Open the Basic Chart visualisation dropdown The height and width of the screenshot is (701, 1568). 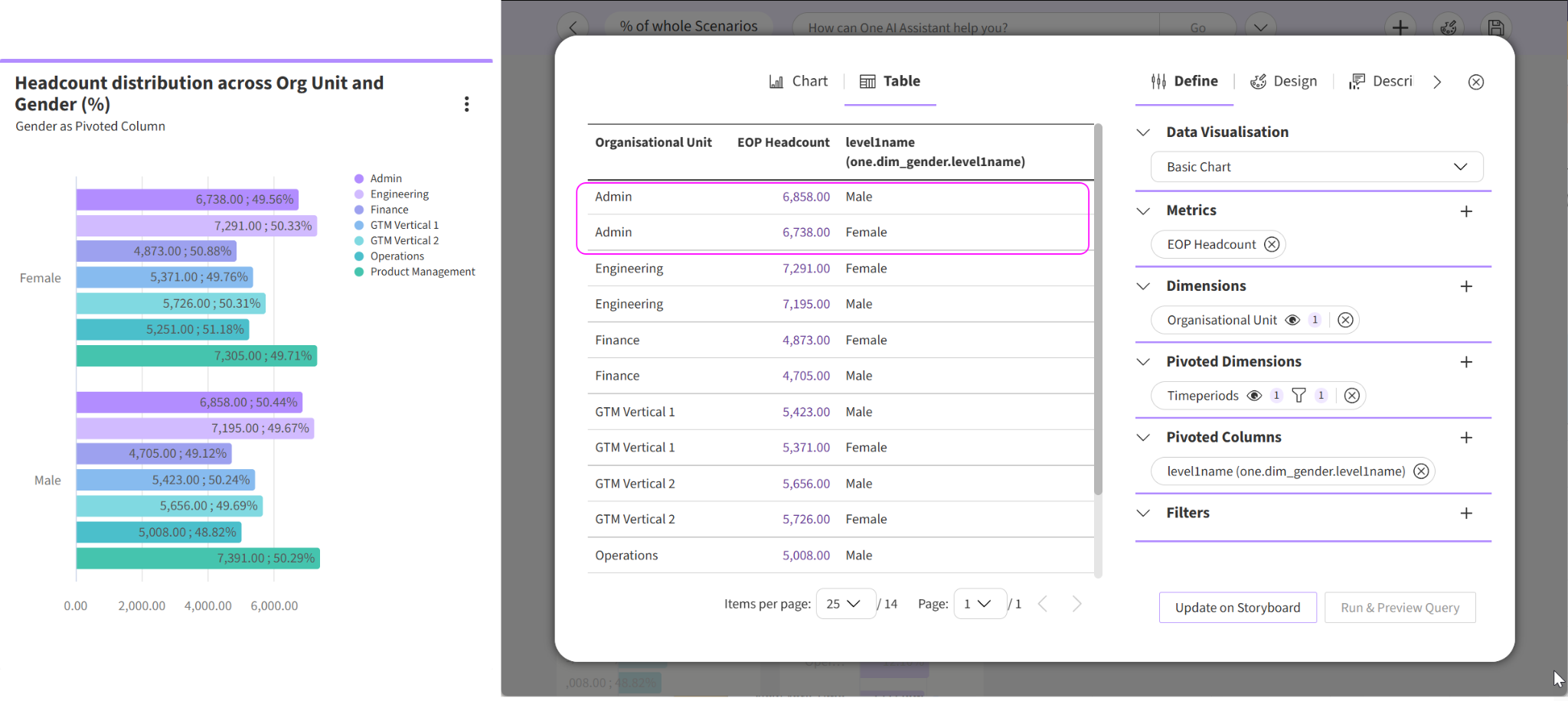(x=1316, y=167)
